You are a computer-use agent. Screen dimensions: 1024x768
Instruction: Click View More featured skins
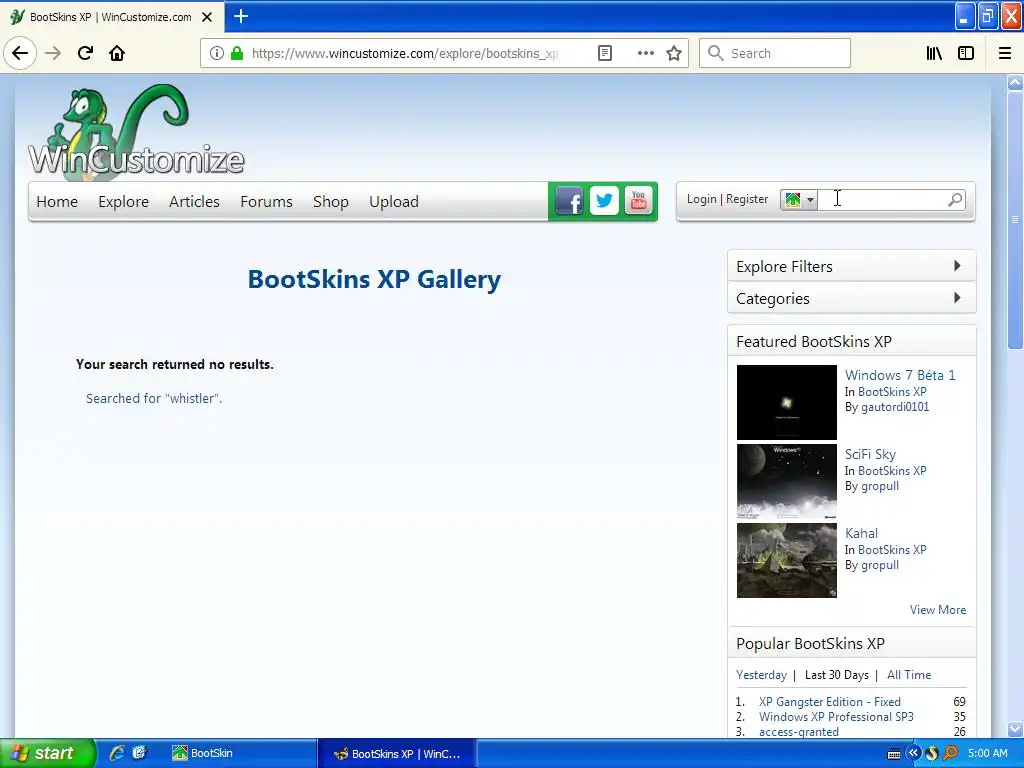coord(938,610)
